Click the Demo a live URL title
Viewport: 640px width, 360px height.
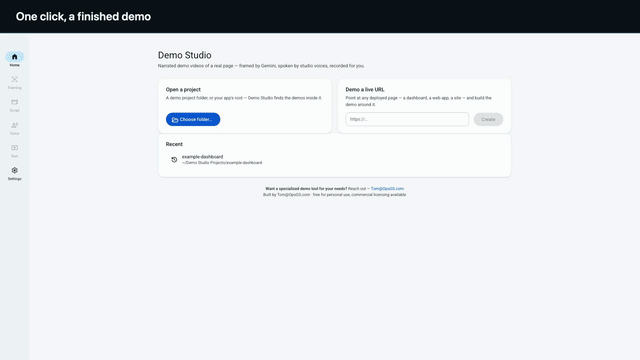pos(365,89)
